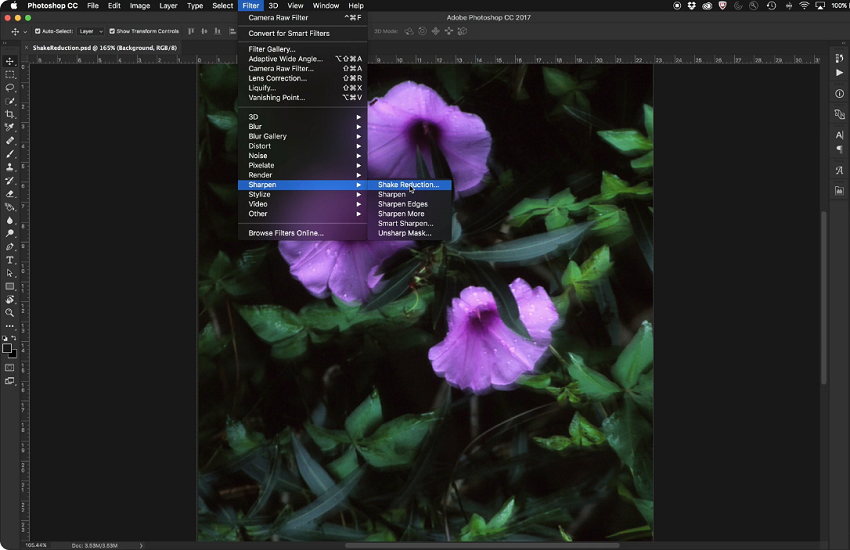Viewport: 850px width, 550px height.
Task: Click the status bar arrow next to Doc size
Action: pos(141,546)
